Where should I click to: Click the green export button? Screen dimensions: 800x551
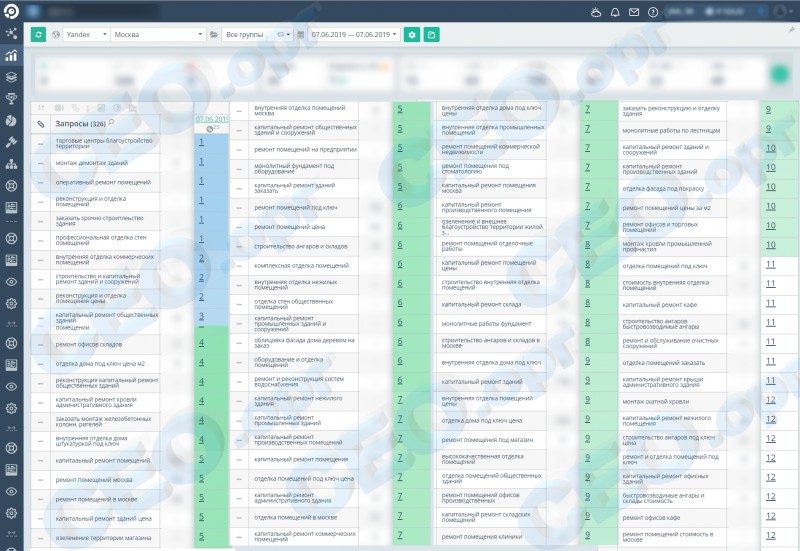click(x=431, y=34)
